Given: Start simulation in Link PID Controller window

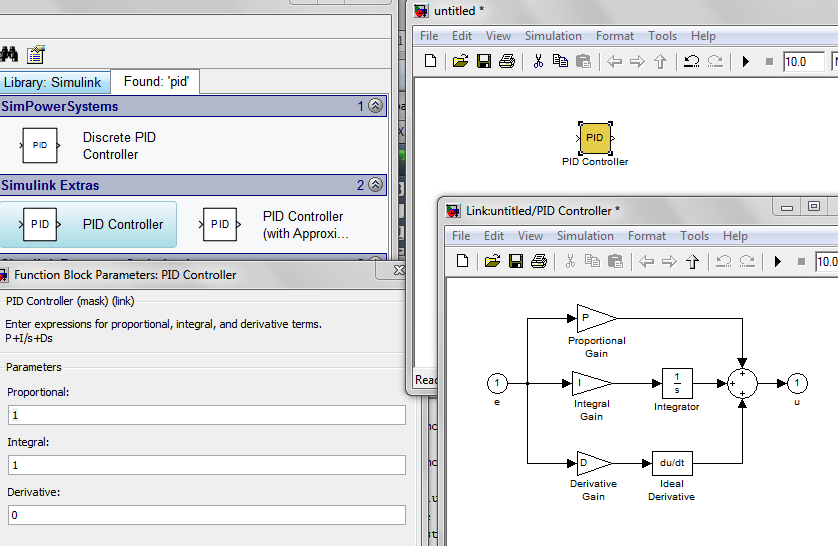Looking at the screenshot, I should [778, 261].
